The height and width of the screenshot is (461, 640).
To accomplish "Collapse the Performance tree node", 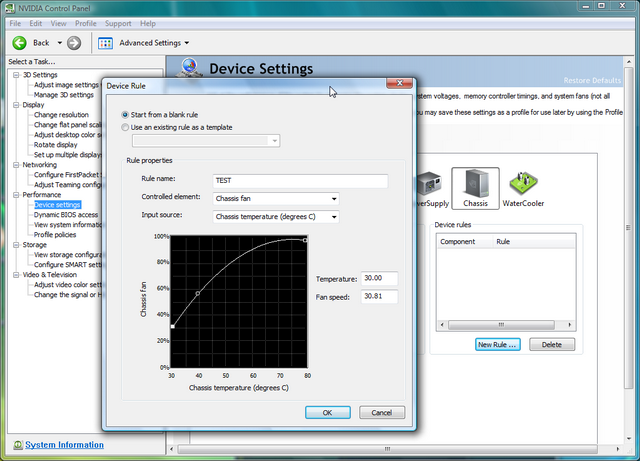I will 16,195.
